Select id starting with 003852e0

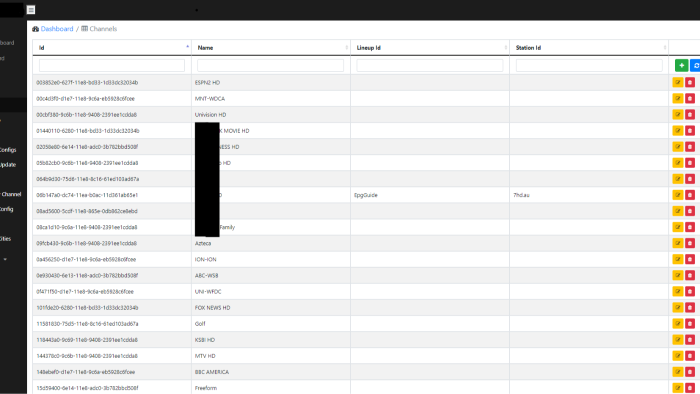pos(87,83)
